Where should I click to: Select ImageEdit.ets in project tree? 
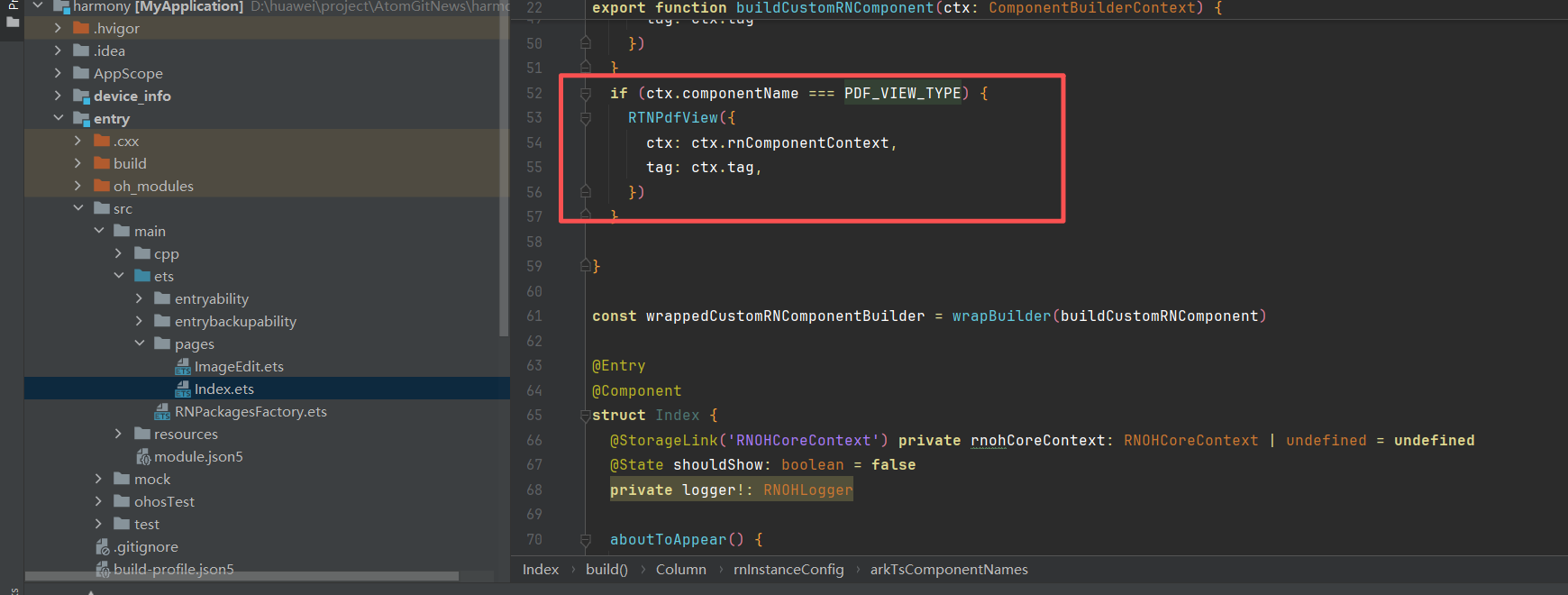[x=239, y=366]
